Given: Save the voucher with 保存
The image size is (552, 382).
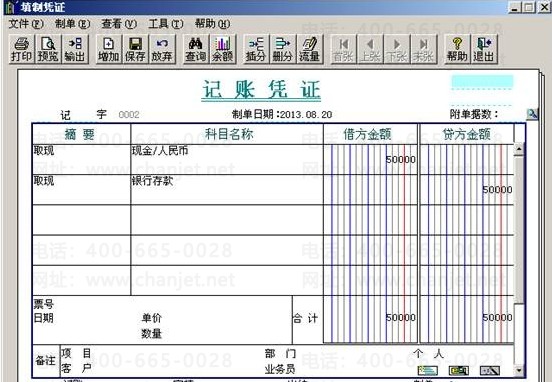Looking at the screenshot, I should pos(135,49).
